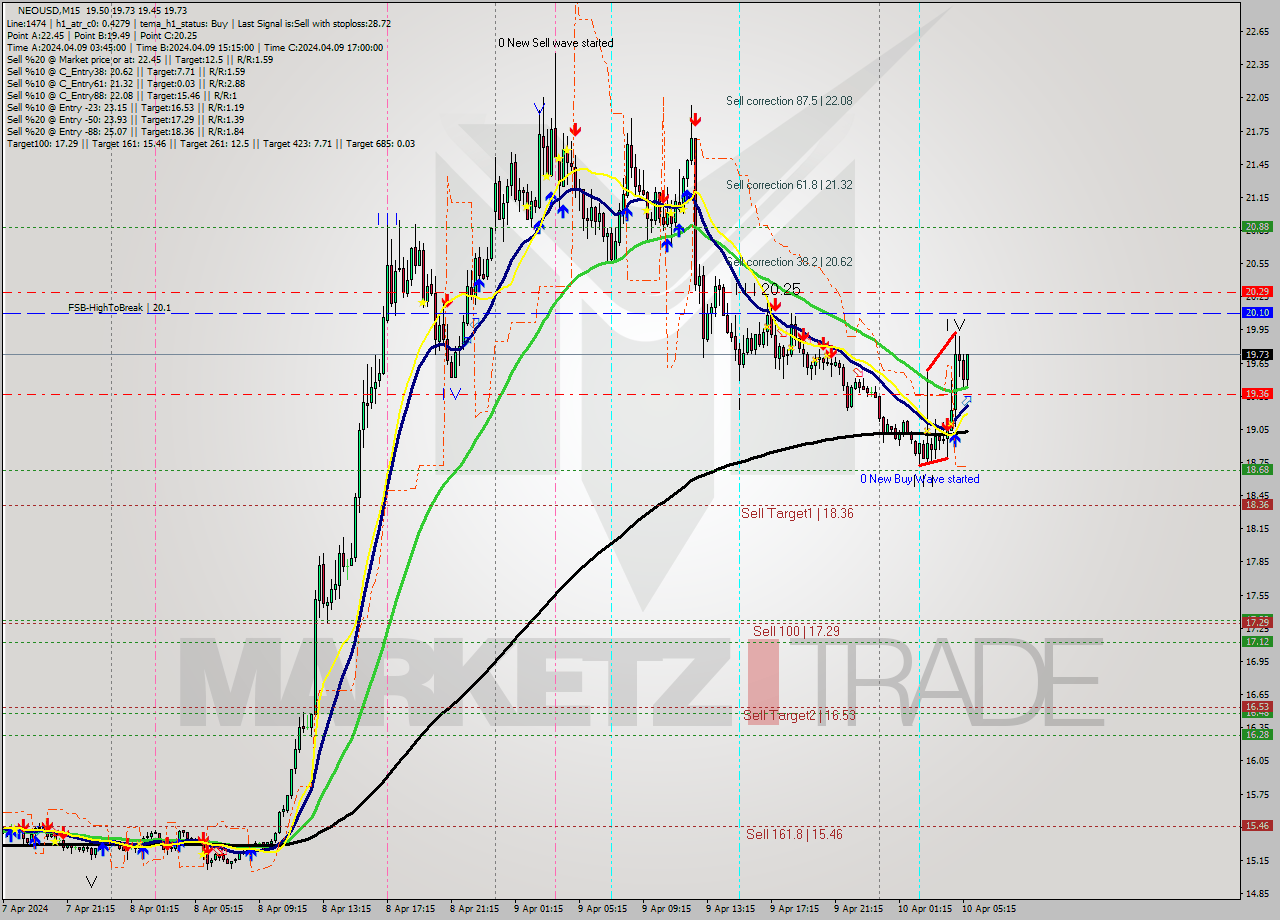Viewport: 1280px width, 920px height.
Task: Click the '7 Apr 21:15' time axis label
Action: [x=89, y=909]
